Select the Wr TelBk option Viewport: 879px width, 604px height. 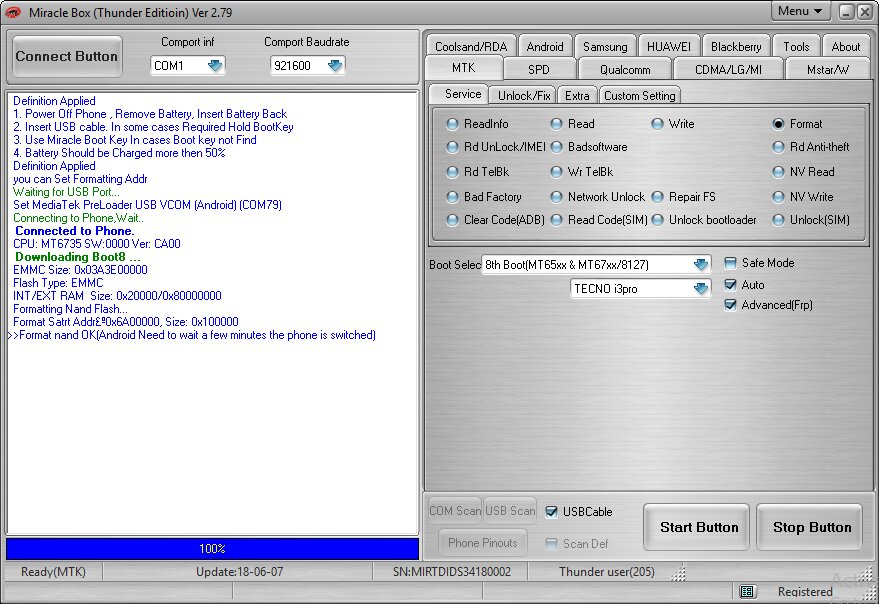point(556,172)
